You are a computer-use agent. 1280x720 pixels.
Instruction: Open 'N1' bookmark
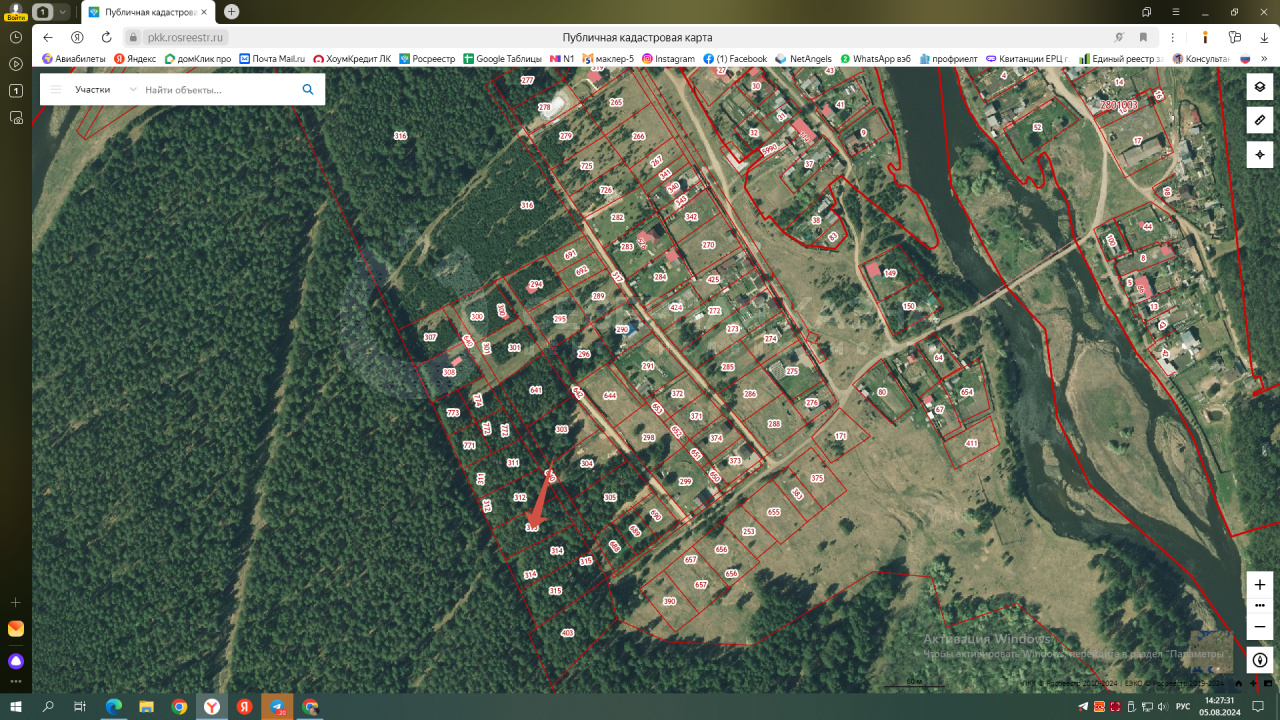(x=562, y=59)
